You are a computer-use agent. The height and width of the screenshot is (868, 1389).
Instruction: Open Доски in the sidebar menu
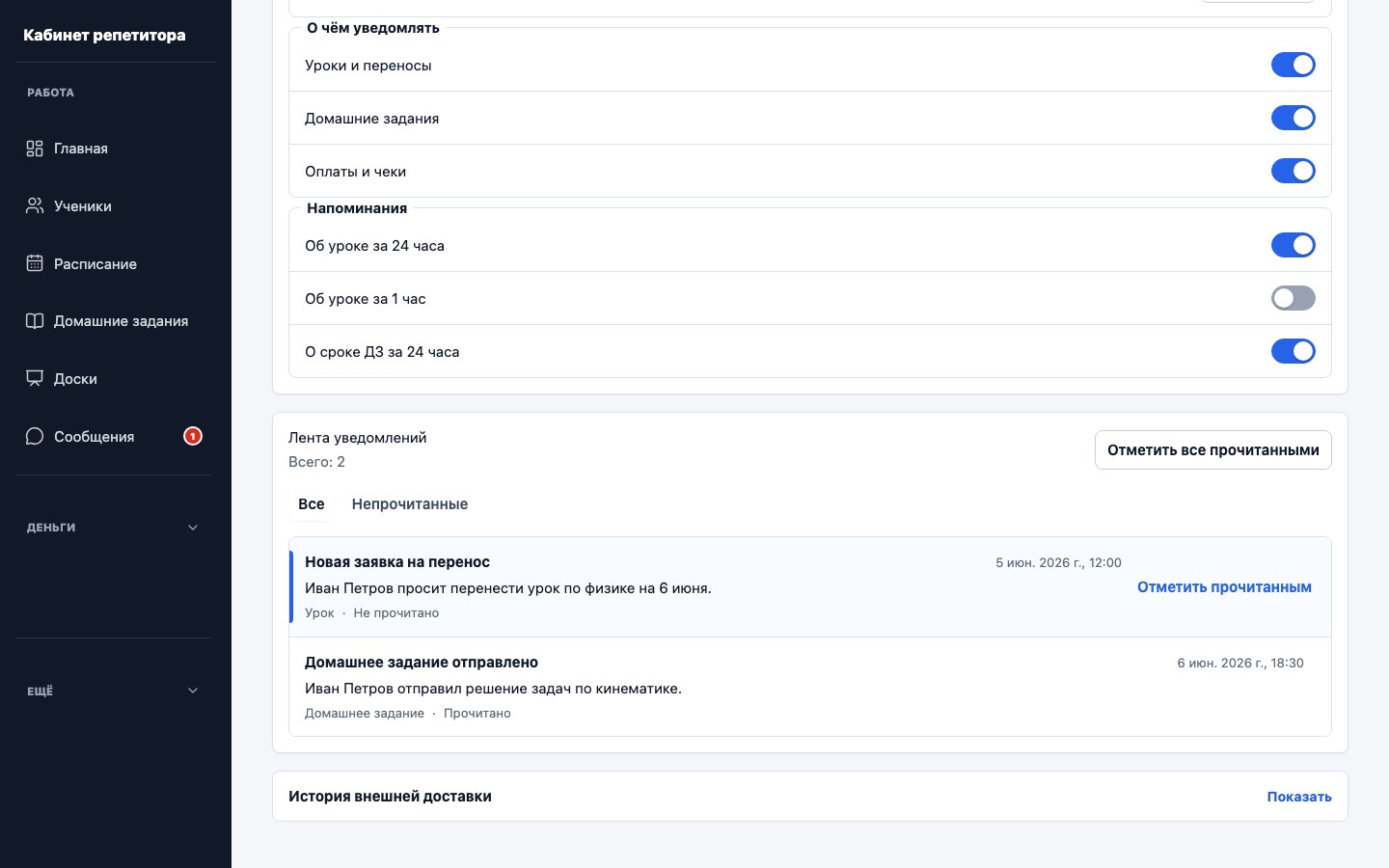point(114,379)
